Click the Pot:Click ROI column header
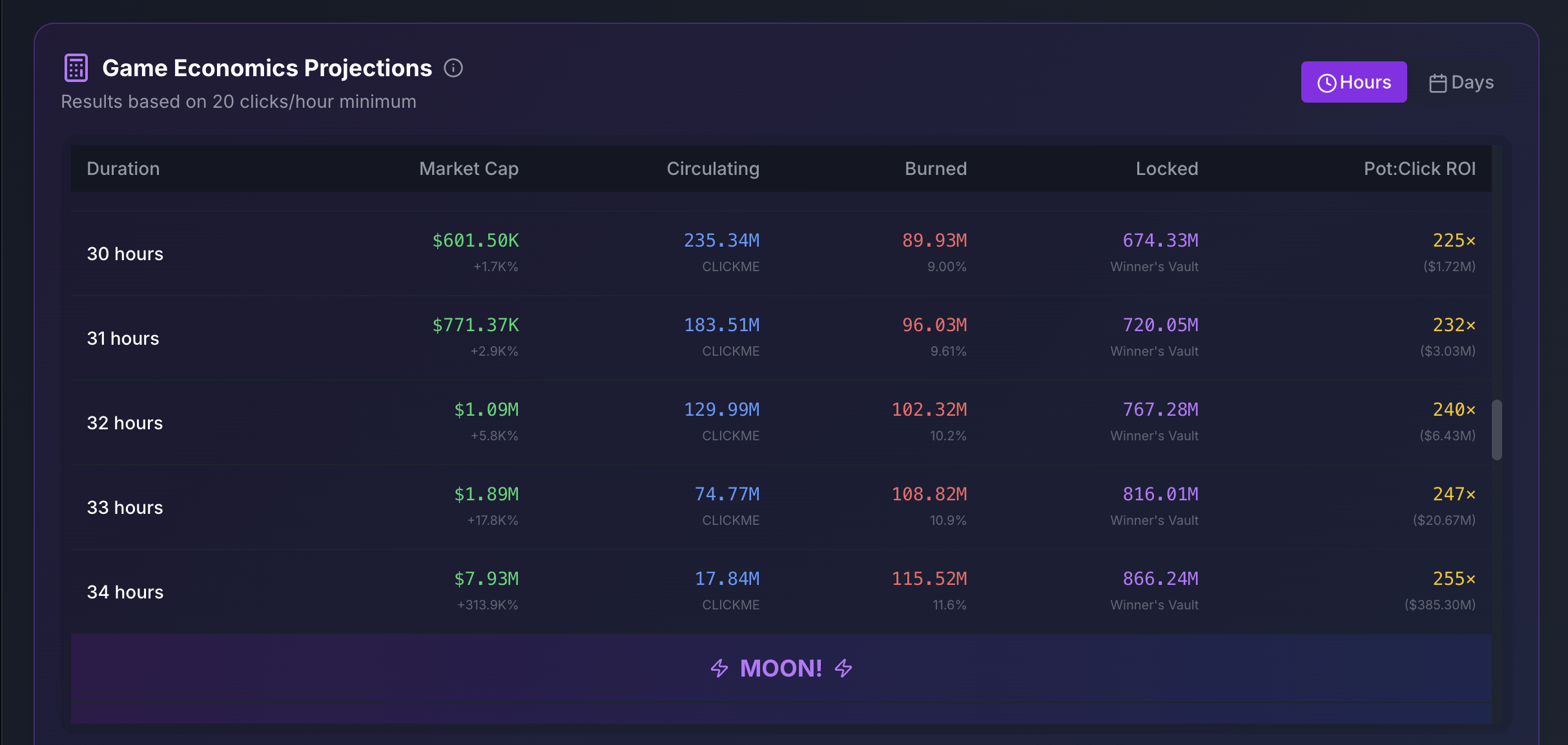The height and width of the screenshot is (745, 1568). tap(1419, 168)
